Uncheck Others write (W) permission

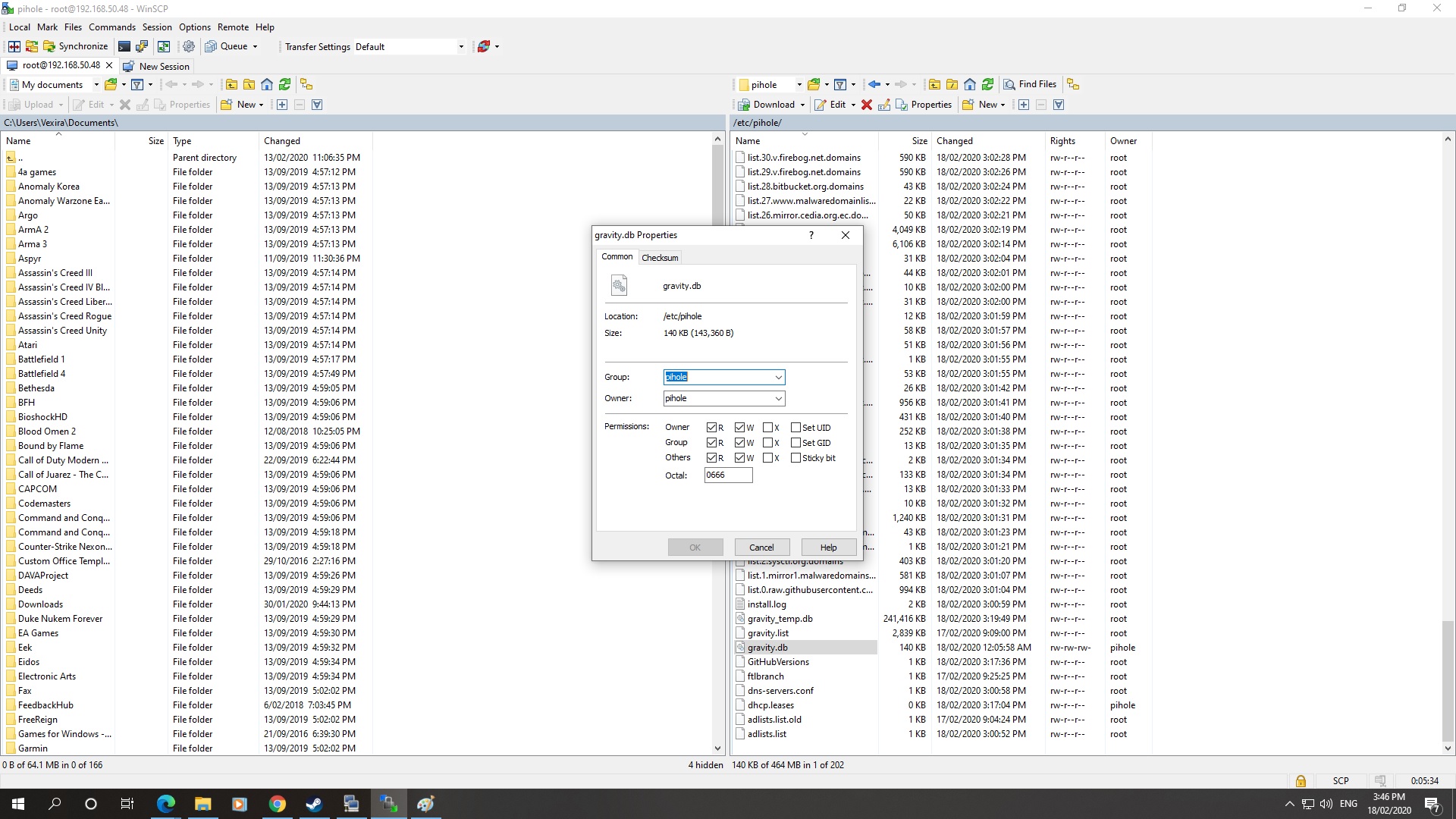click(x=740, y=458)
